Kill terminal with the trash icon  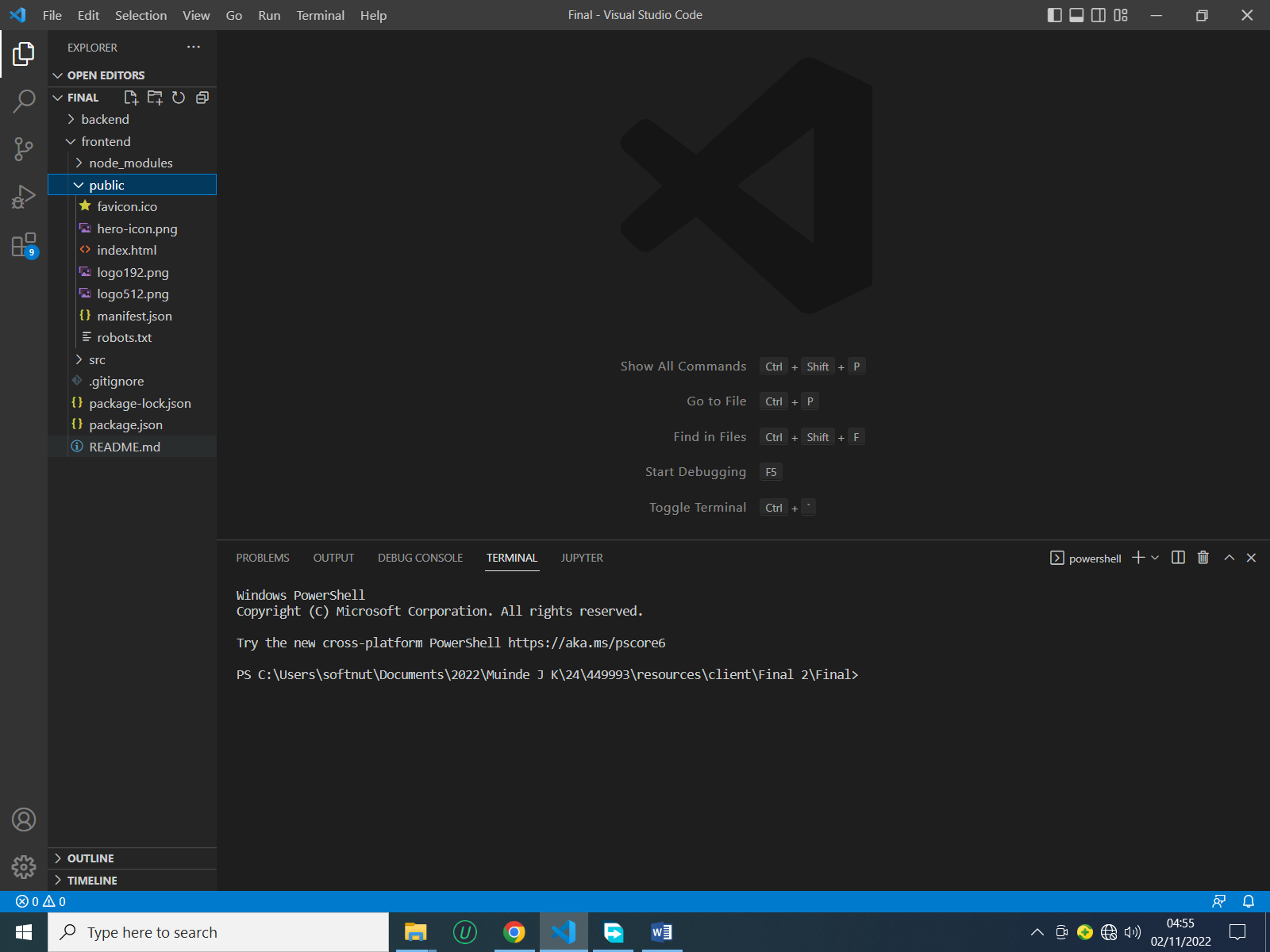pos(1203,558)
